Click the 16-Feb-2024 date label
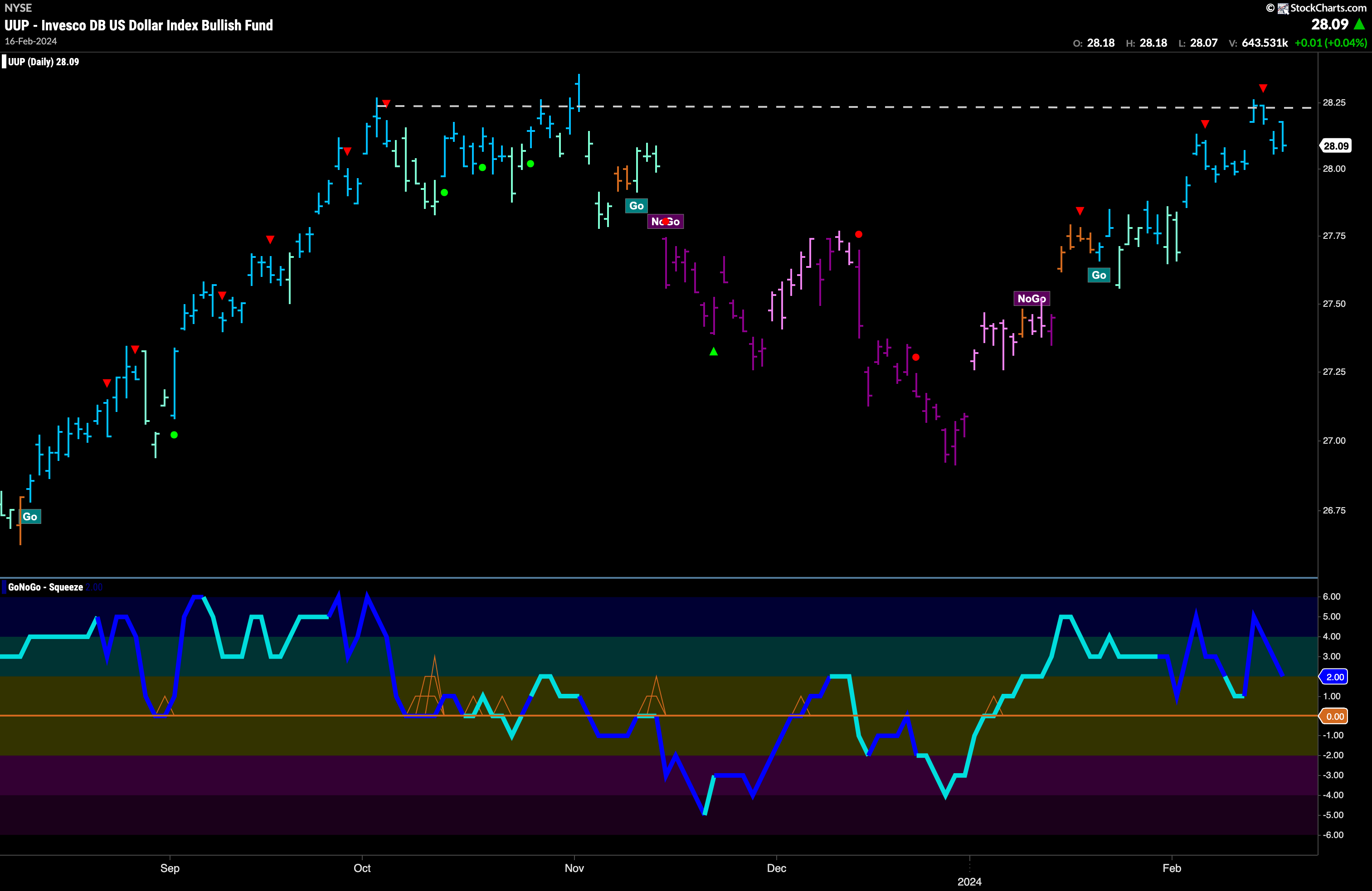 31,42
